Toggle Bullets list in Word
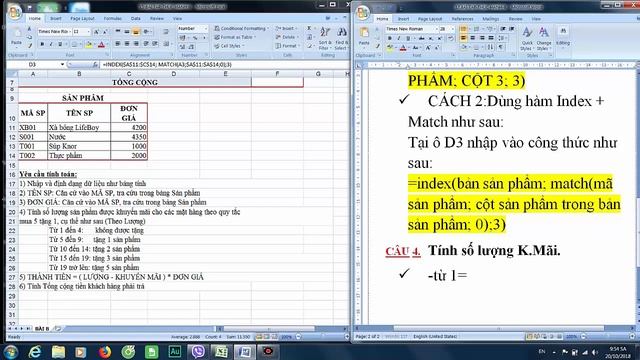Screen dimensions: 640x360 coord(463,29)
